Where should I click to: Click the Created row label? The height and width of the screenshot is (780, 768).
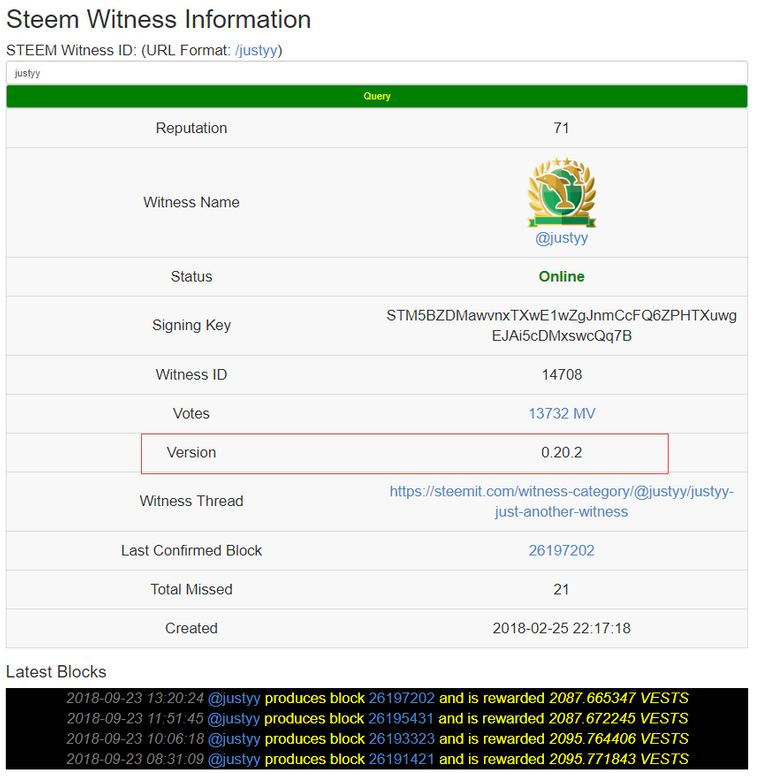[192, 628]
